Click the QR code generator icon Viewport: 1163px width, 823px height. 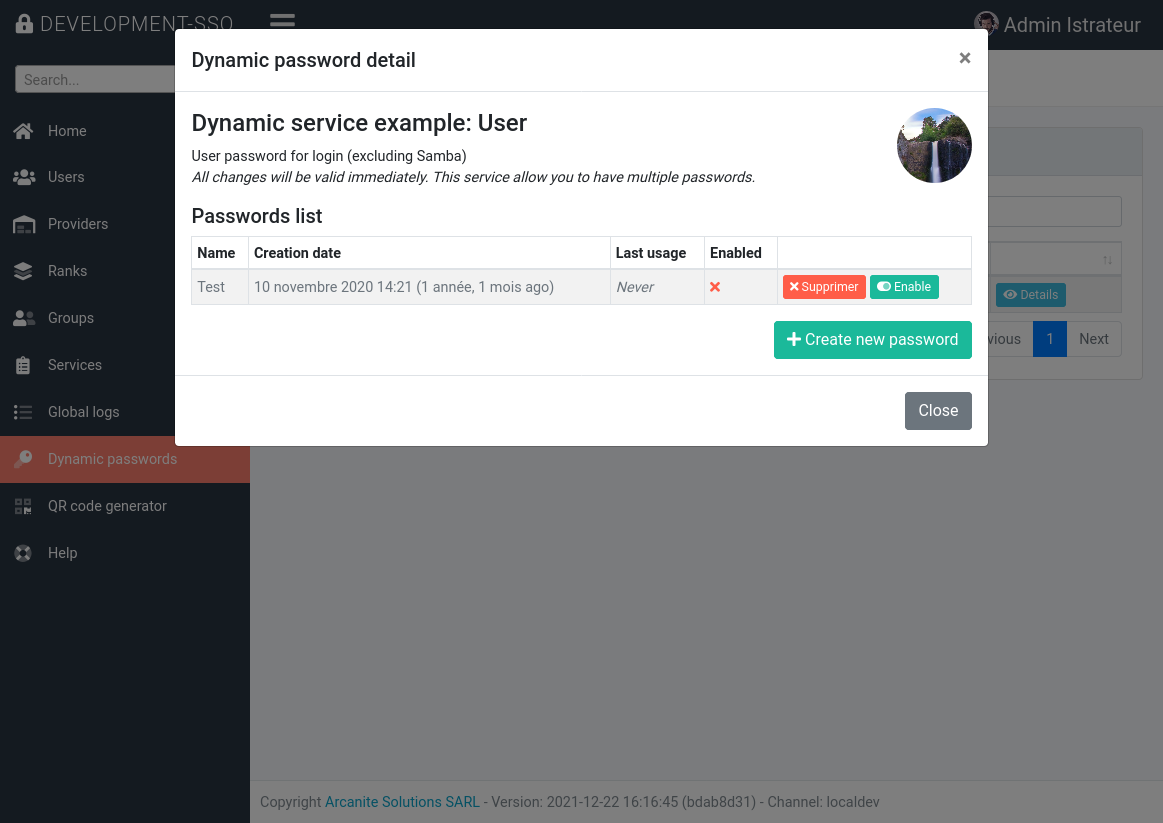click(23, 506)
